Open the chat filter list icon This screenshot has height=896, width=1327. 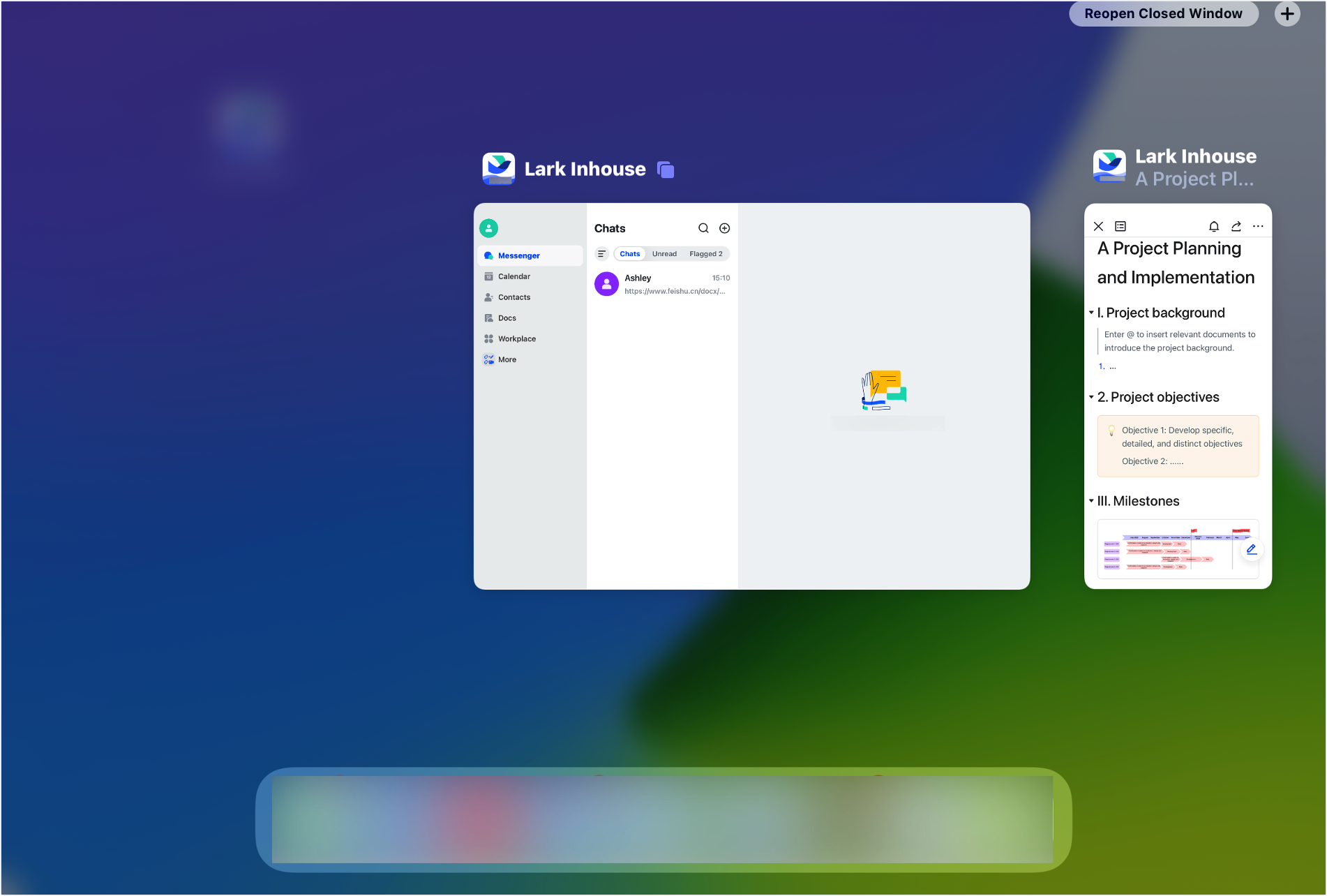pyautogui.click(x=601, y=254)
